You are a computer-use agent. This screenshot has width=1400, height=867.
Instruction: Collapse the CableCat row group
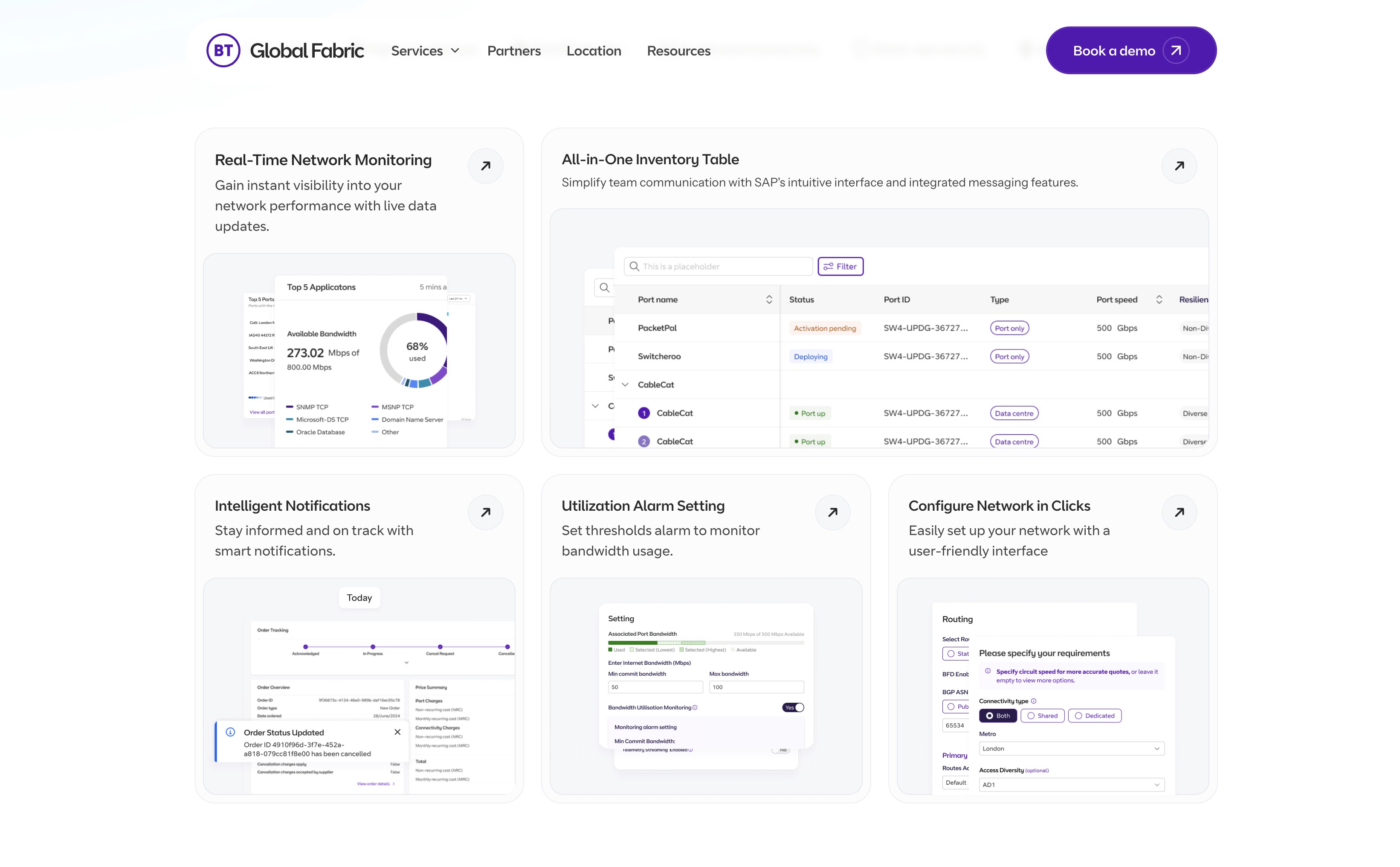625,384
